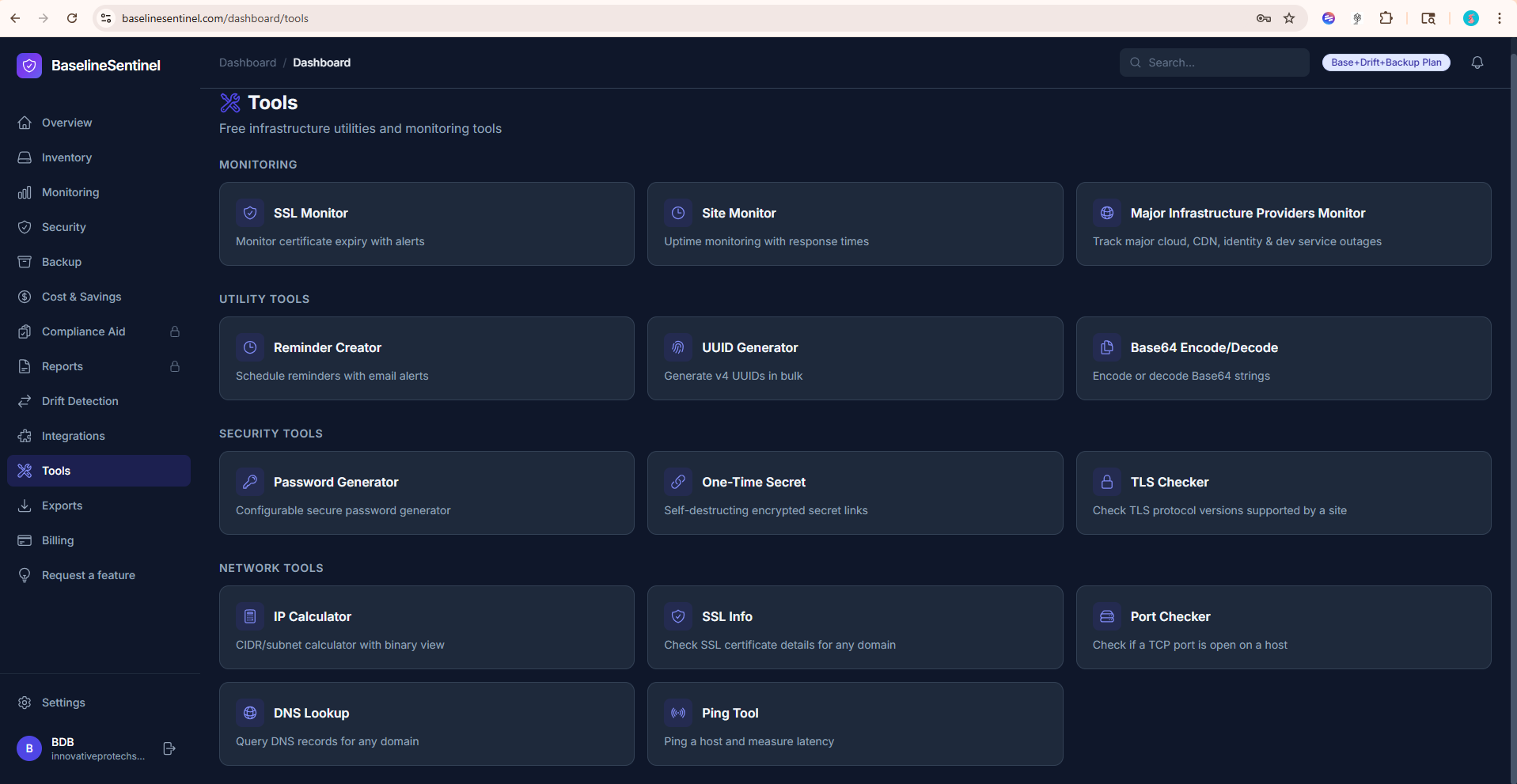Click the lock icon next to Compliance Aid

[x=175, y=331]
